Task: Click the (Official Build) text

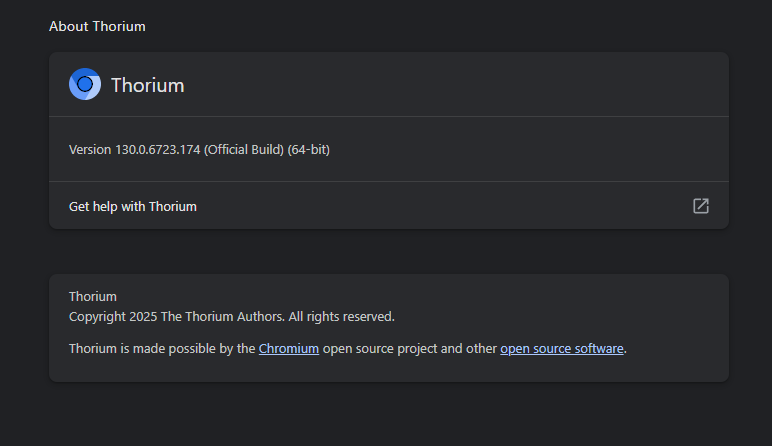Action: click(x=244, y=150)
